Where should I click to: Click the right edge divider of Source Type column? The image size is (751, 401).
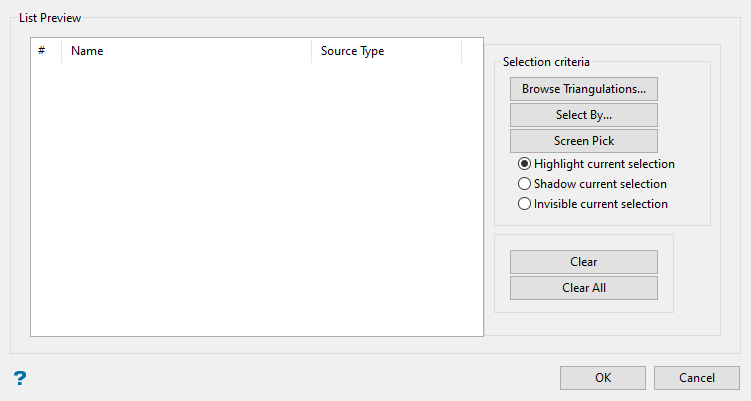point(462,51)
